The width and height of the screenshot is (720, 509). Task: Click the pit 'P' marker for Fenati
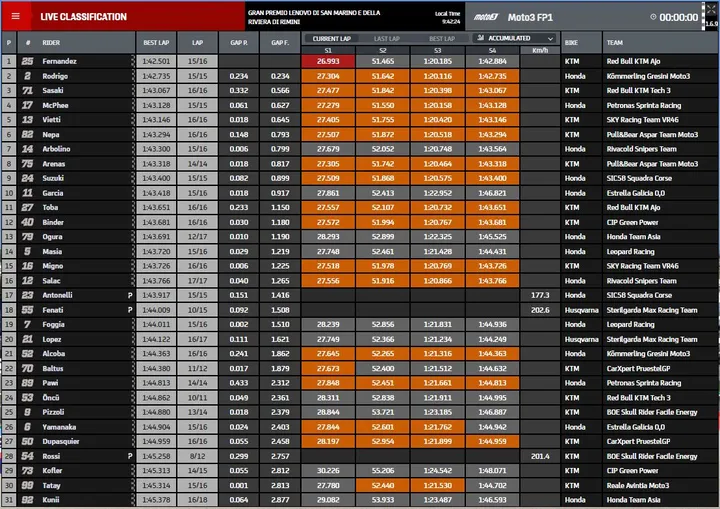coord(130,310)
